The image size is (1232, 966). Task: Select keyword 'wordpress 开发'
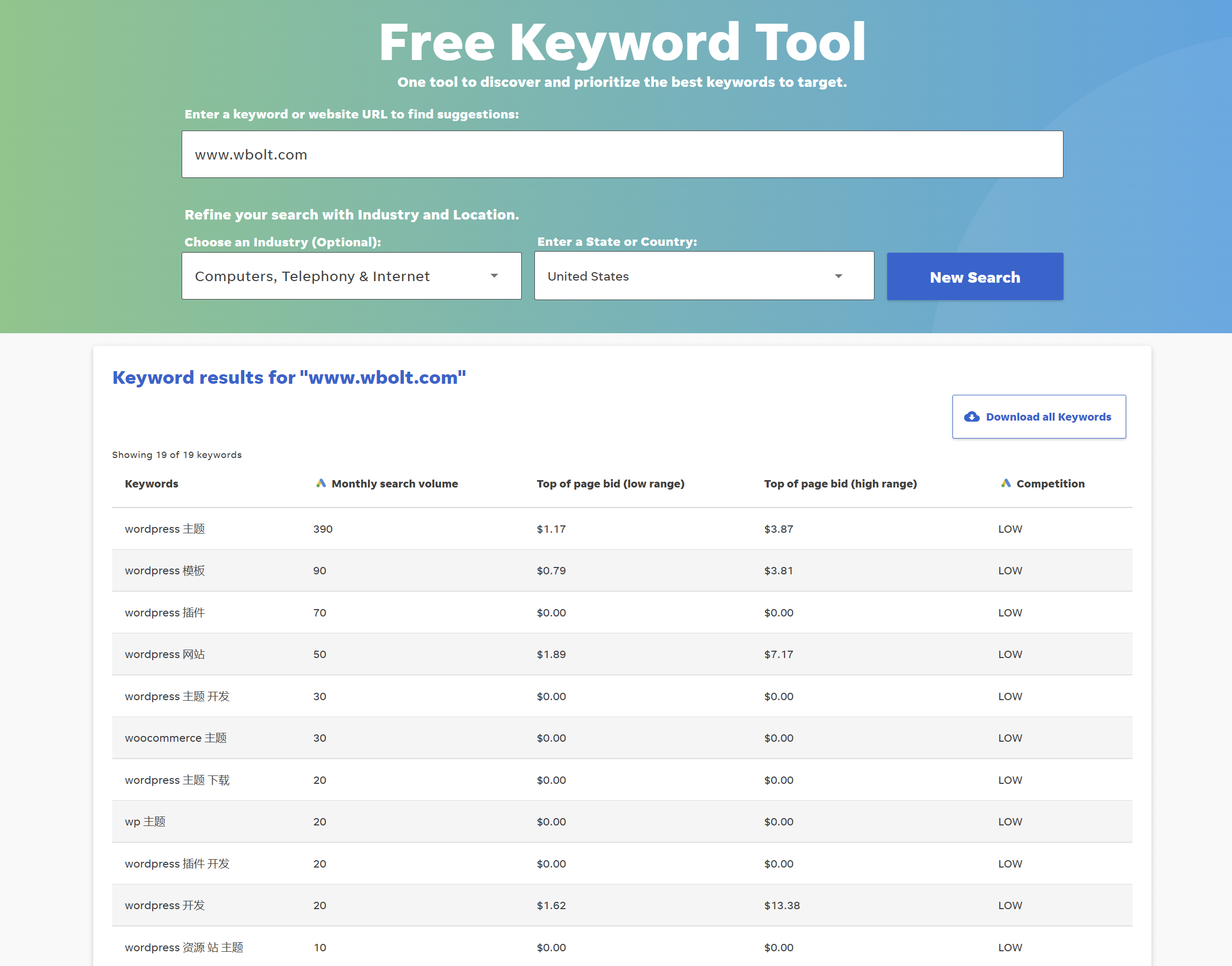pyautogui.click(x=165, y=905)
